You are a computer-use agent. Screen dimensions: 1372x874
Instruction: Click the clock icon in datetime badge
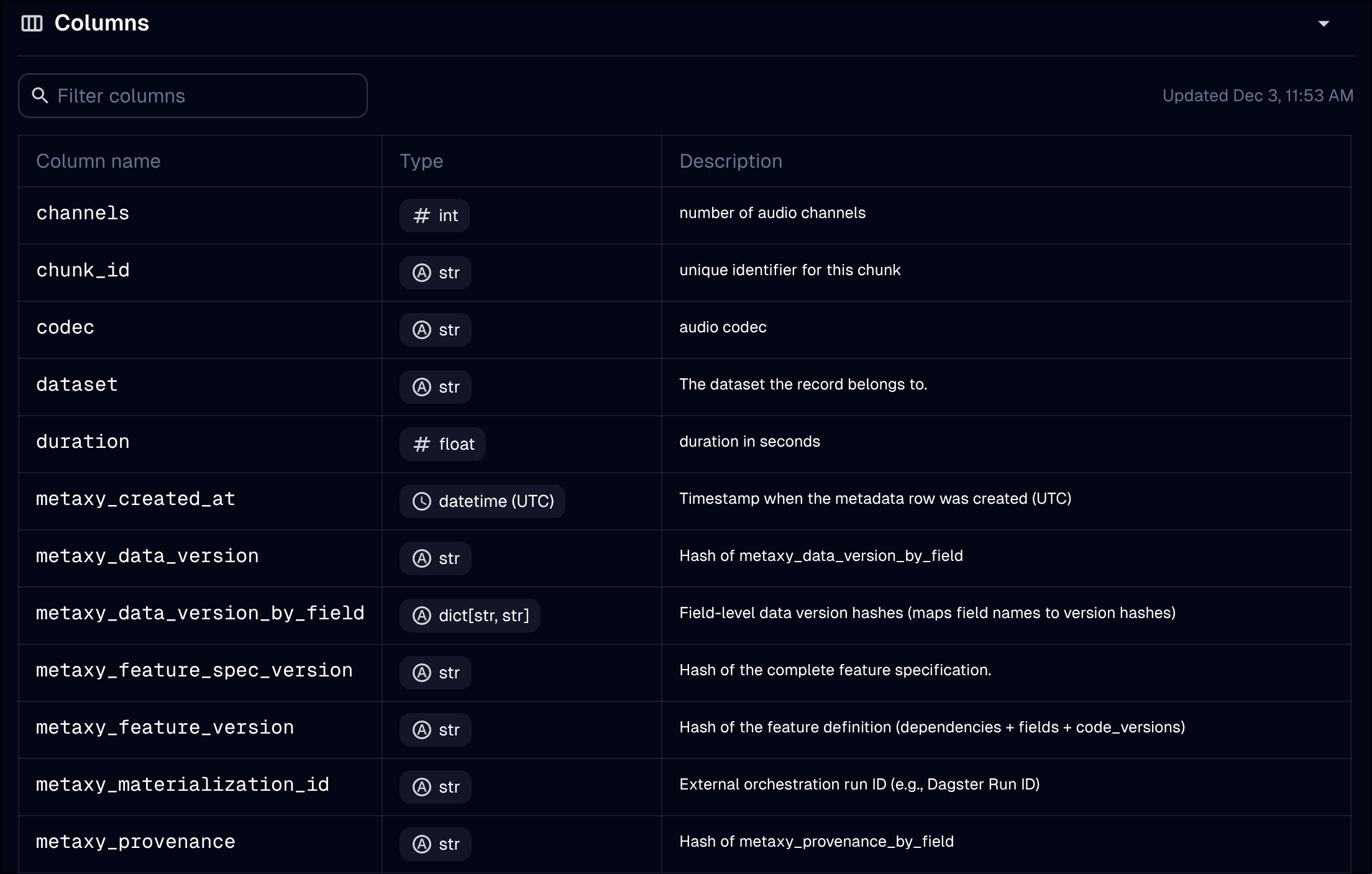pyautogui.click(x=422, y=501)
